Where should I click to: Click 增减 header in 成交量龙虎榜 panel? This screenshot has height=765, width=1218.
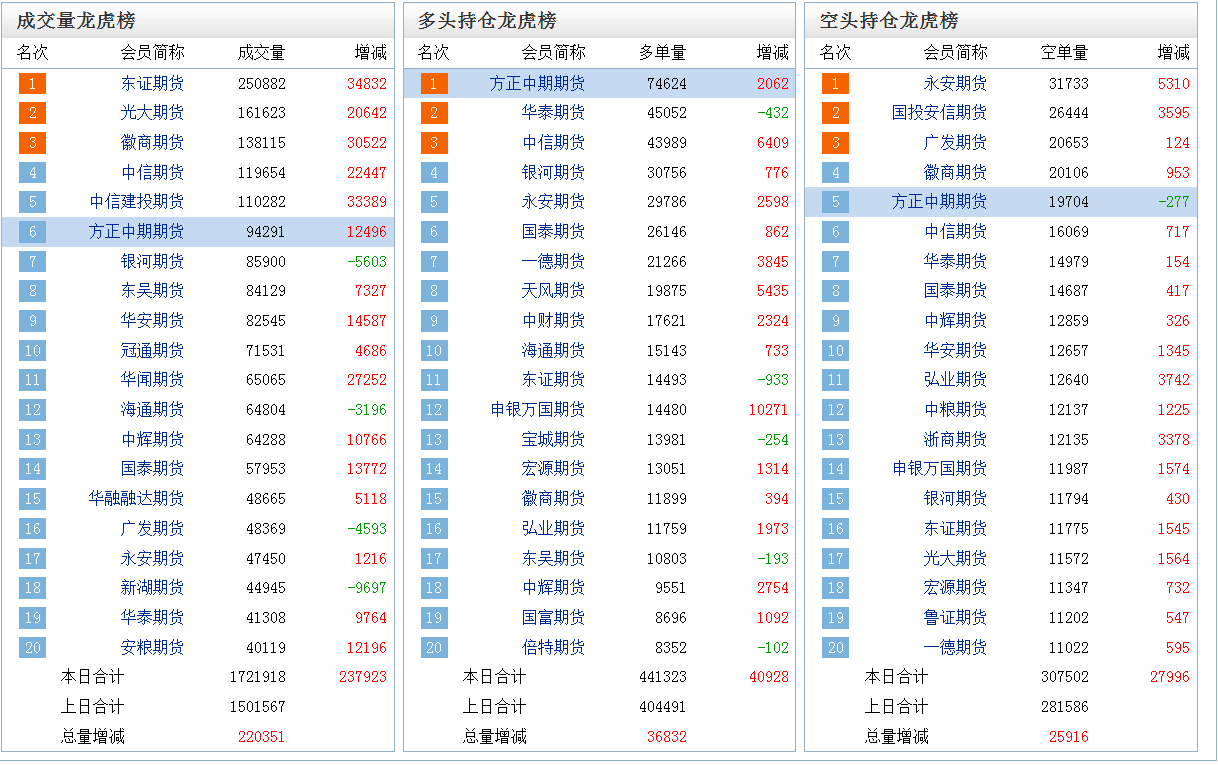[371, 53]
